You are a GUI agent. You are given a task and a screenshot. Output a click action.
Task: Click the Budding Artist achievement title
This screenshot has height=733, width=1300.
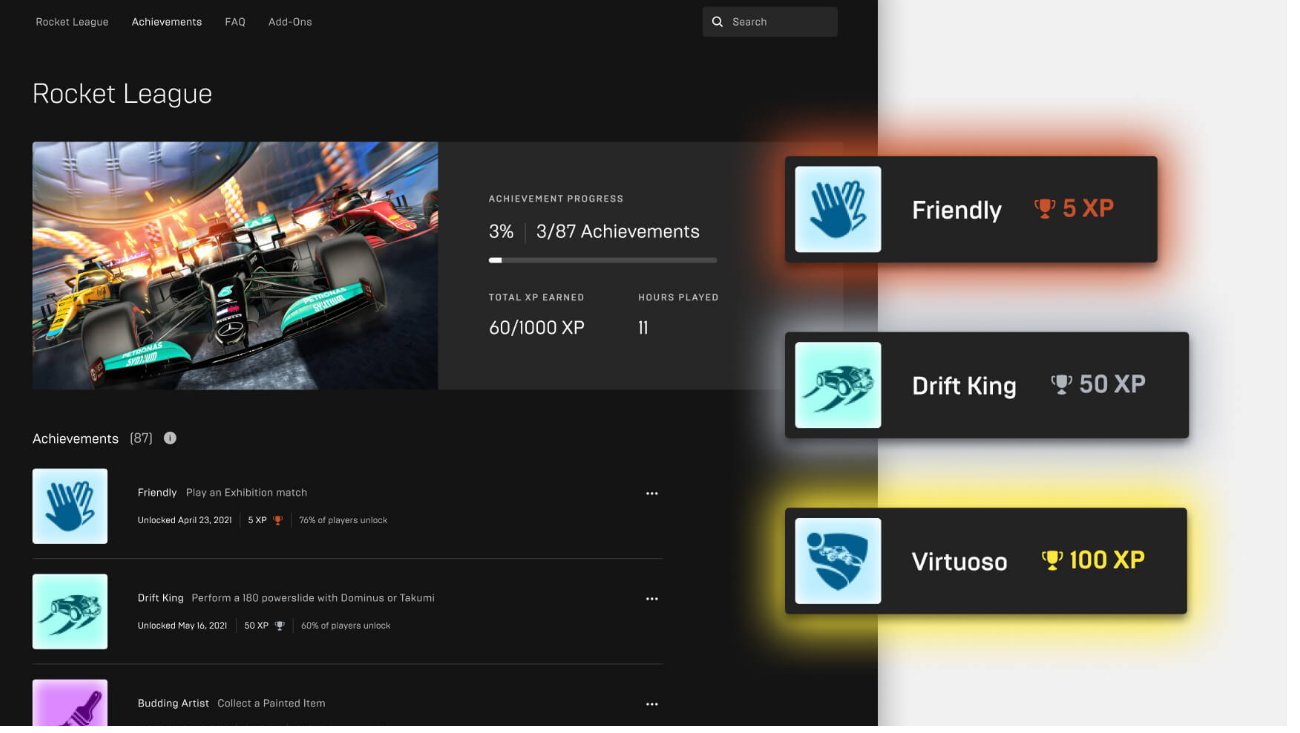pos(174,703)
